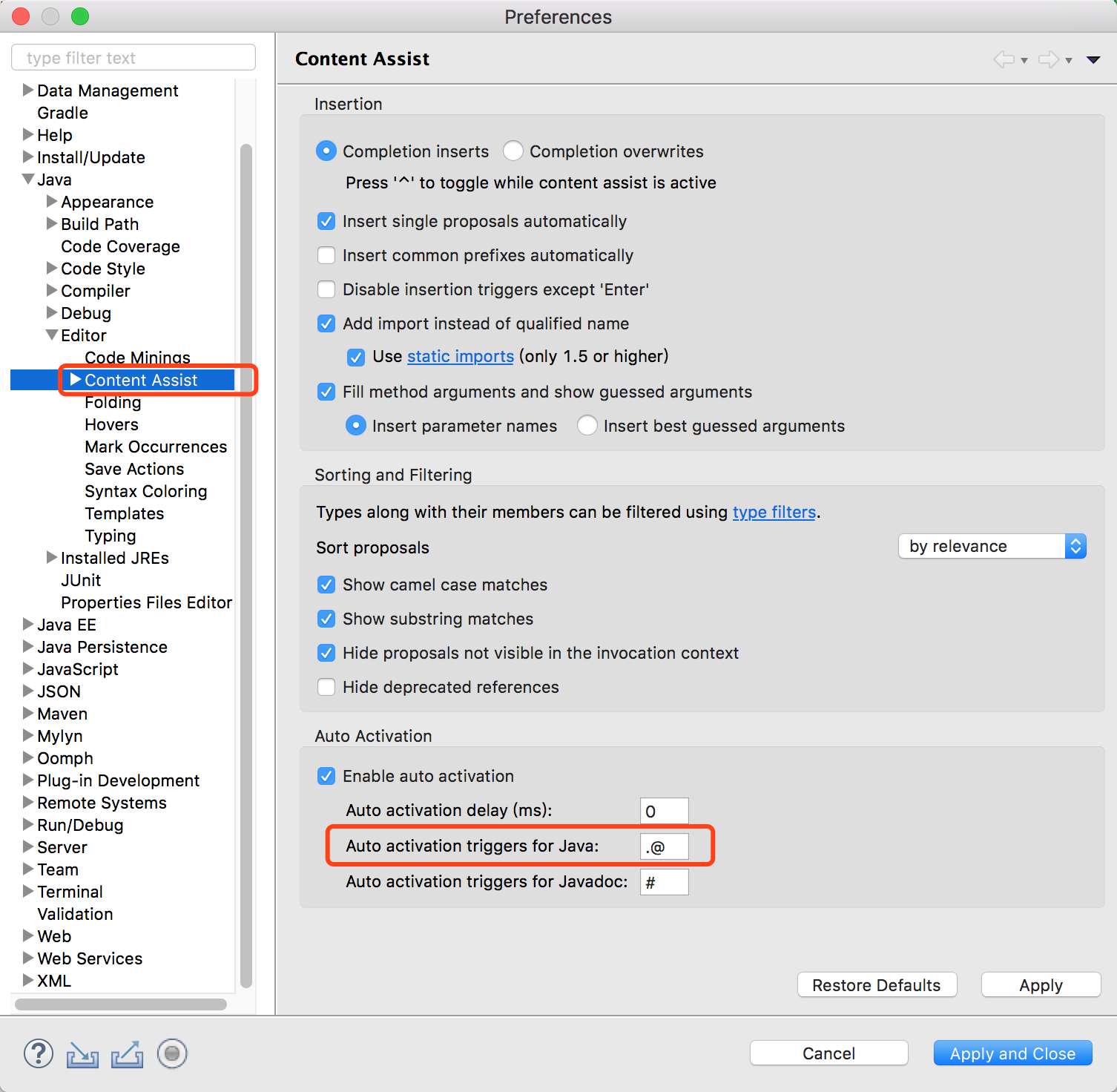
Task: Select Templates preference page
Action: click(x=125, y=513)
